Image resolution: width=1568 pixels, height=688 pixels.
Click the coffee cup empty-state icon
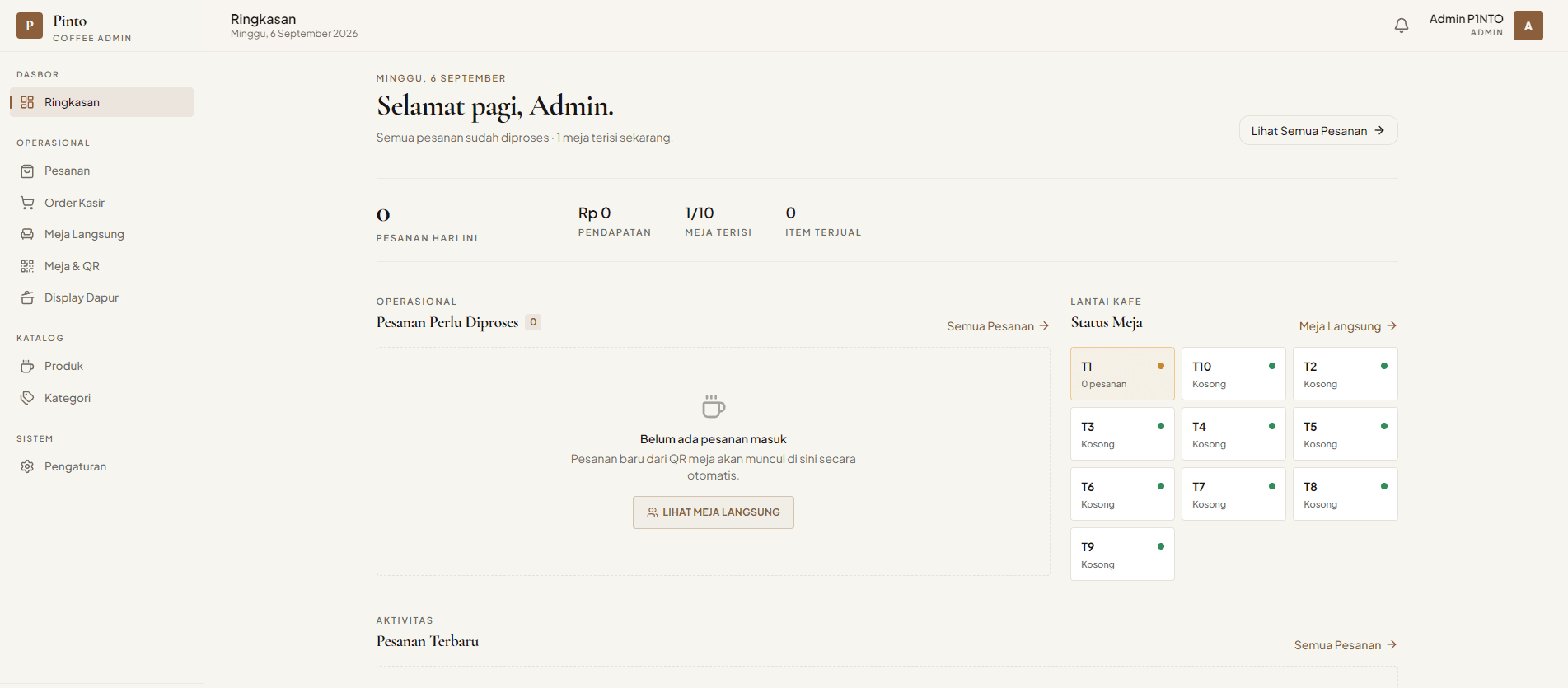tap(714, 406)
